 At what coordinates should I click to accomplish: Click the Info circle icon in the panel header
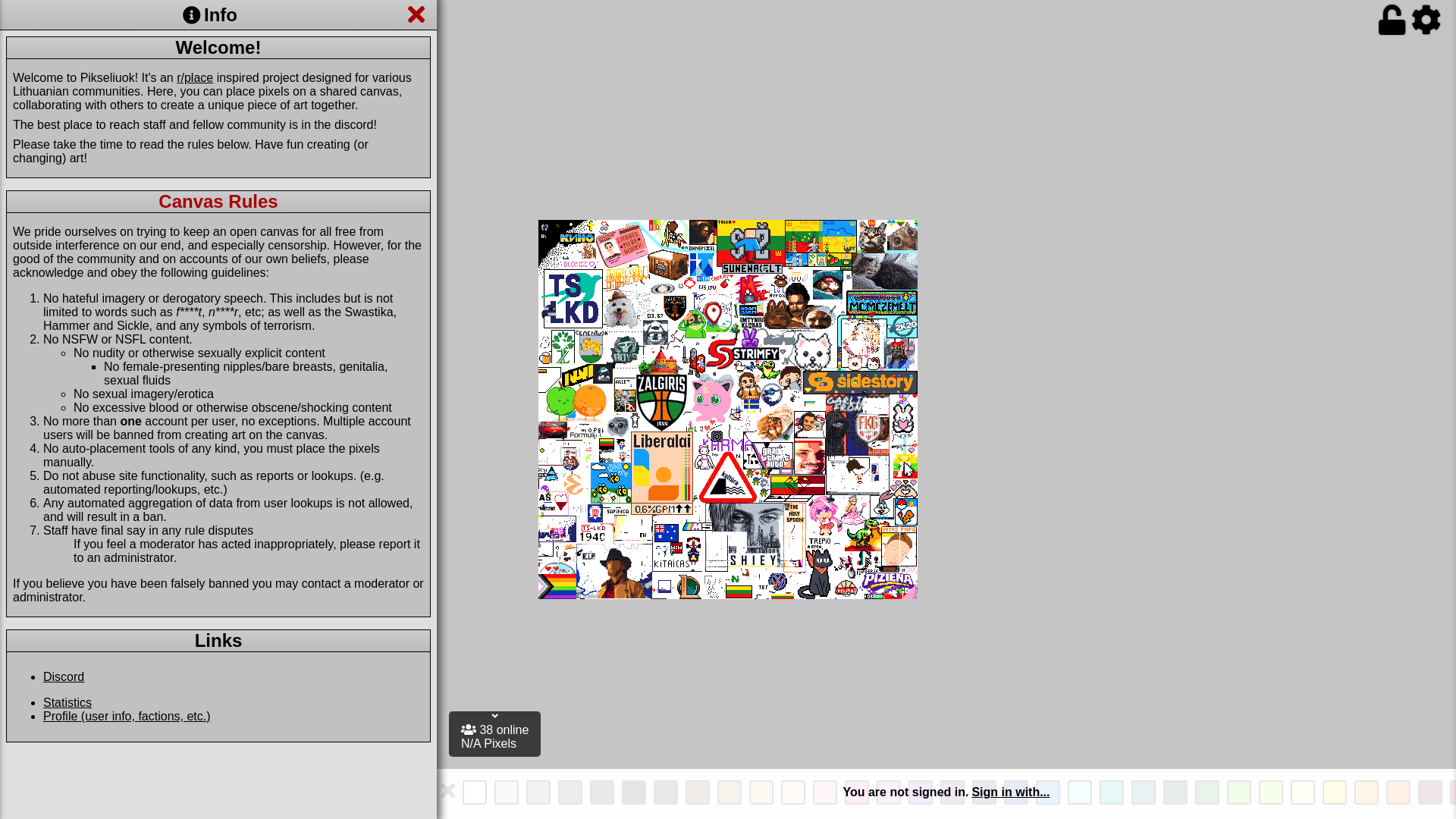191,15
